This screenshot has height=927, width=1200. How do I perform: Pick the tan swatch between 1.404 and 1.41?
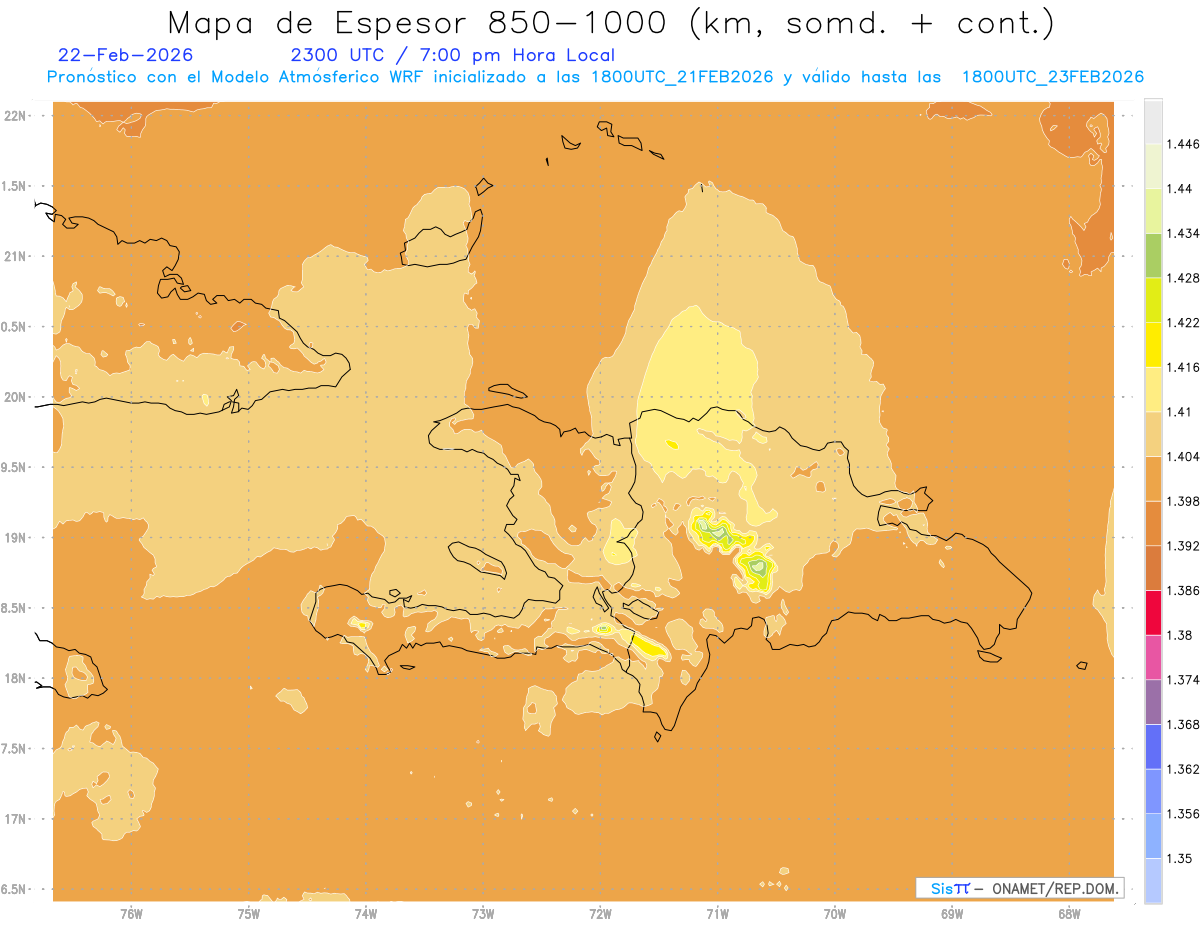click(1153, 434)
